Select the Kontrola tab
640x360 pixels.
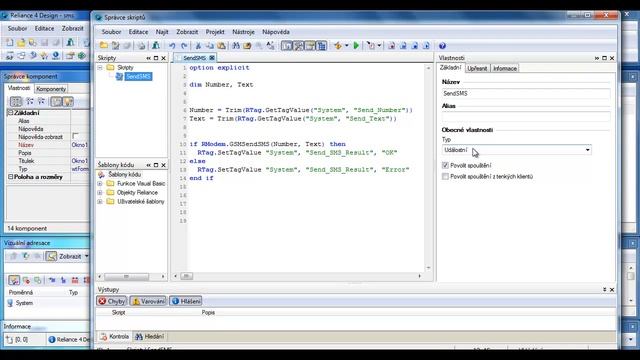pos(115,336)
